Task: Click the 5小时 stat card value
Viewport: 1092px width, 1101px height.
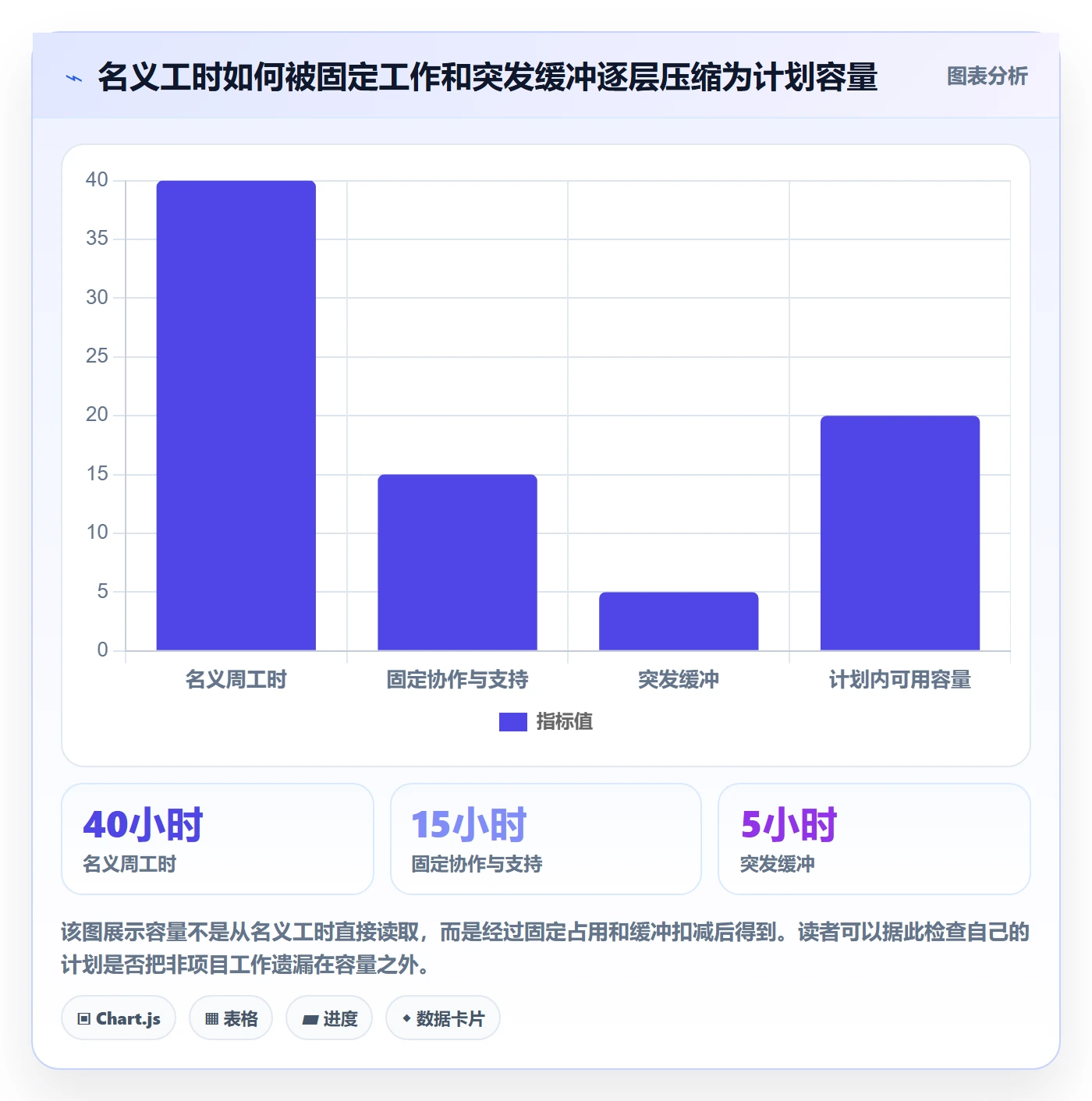Action: click(789, 824)
